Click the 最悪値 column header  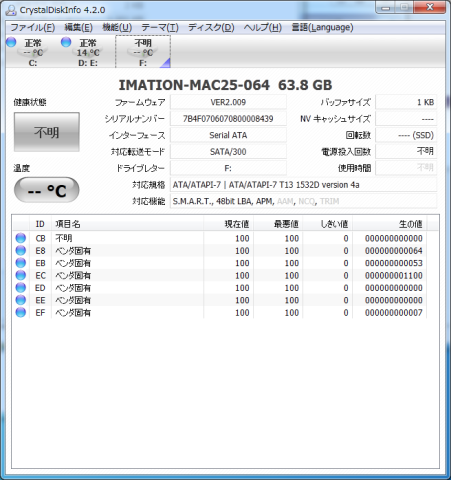click(278, 224)
